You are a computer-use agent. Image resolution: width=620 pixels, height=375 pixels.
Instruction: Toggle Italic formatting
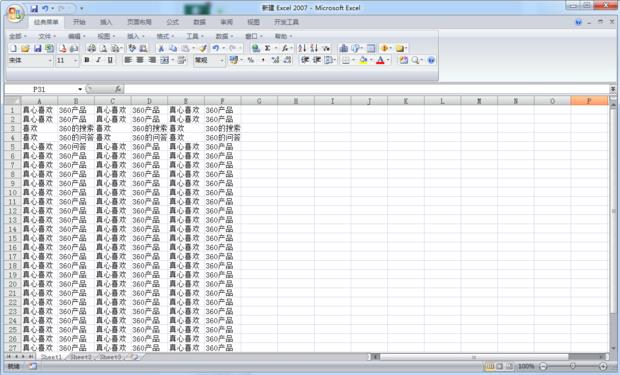pos(98,60)
